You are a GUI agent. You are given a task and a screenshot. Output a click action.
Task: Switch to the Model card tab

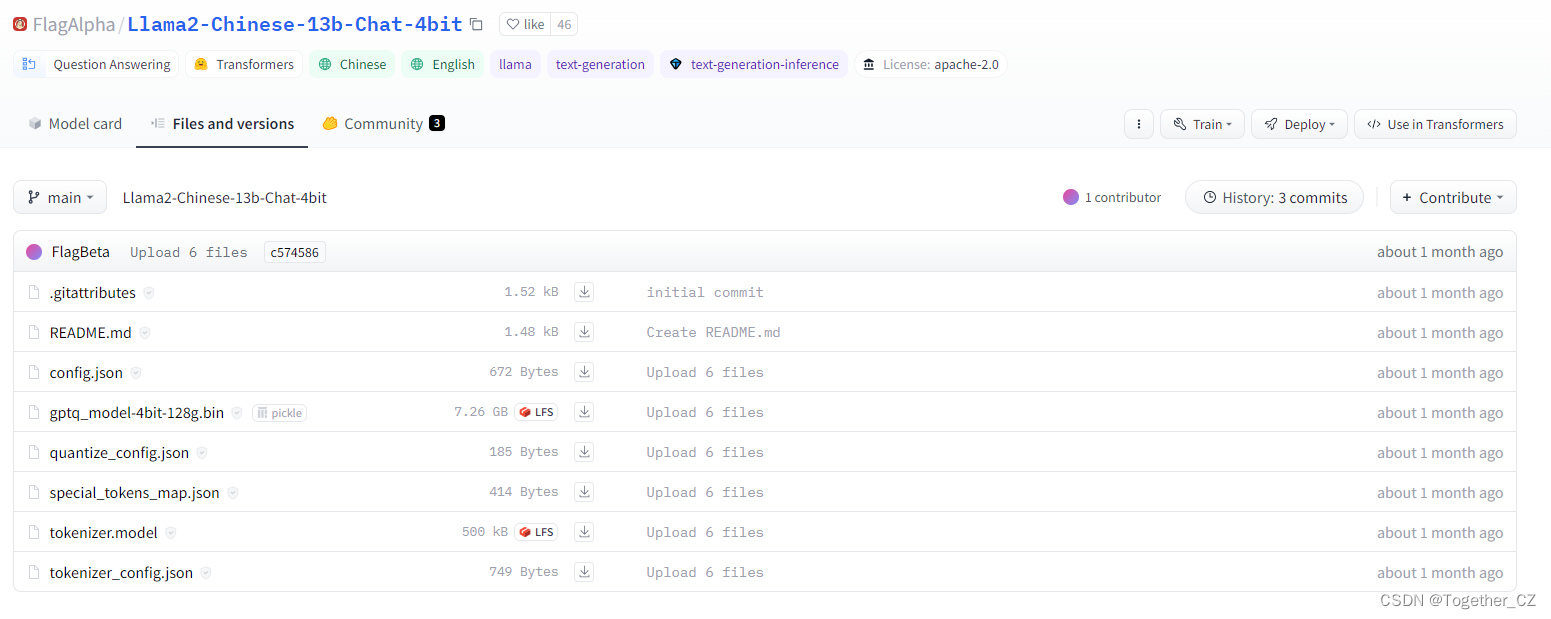coord(75,124)
